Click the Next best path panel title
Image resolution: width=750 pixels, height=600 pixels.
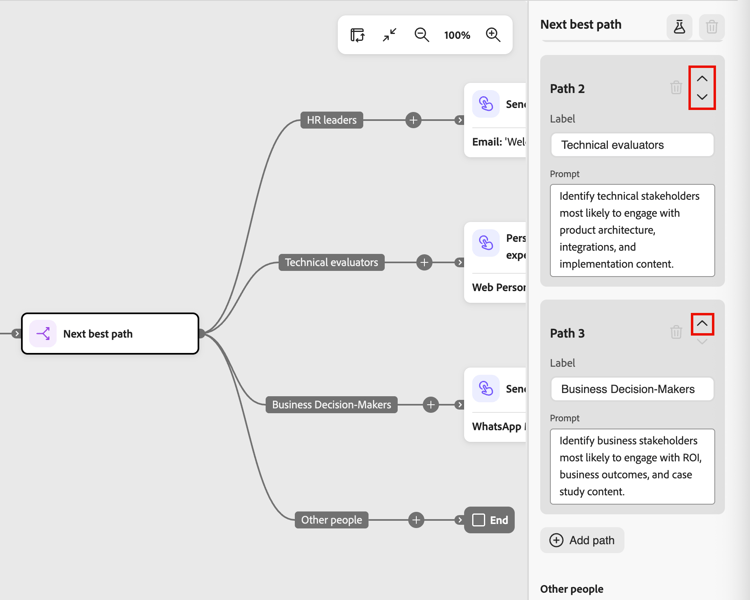coord(581,24)
